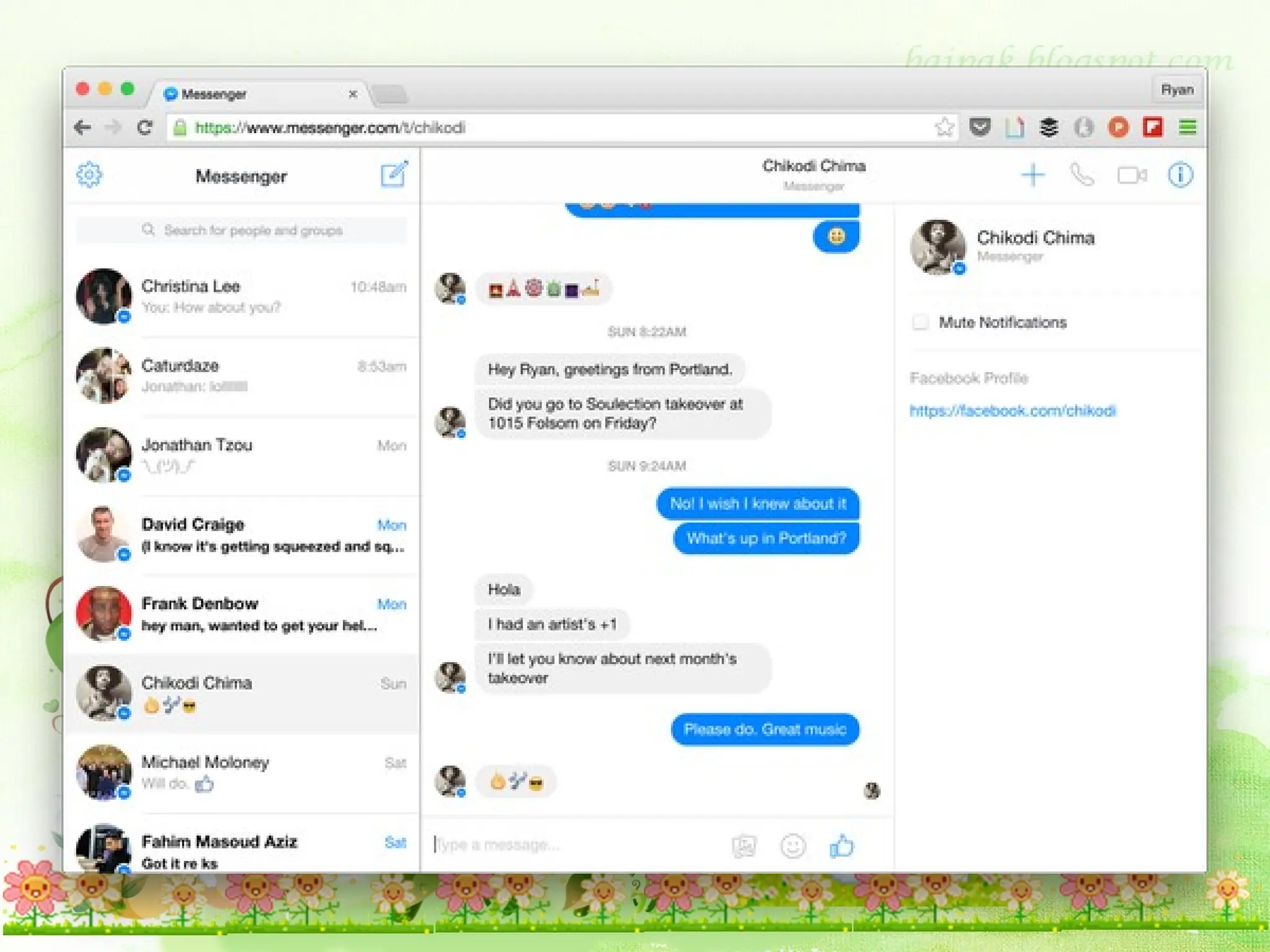Open the facebook.com/chikodi profile link
This screenshot has height=952, width=1270.
pos(1012,411)
